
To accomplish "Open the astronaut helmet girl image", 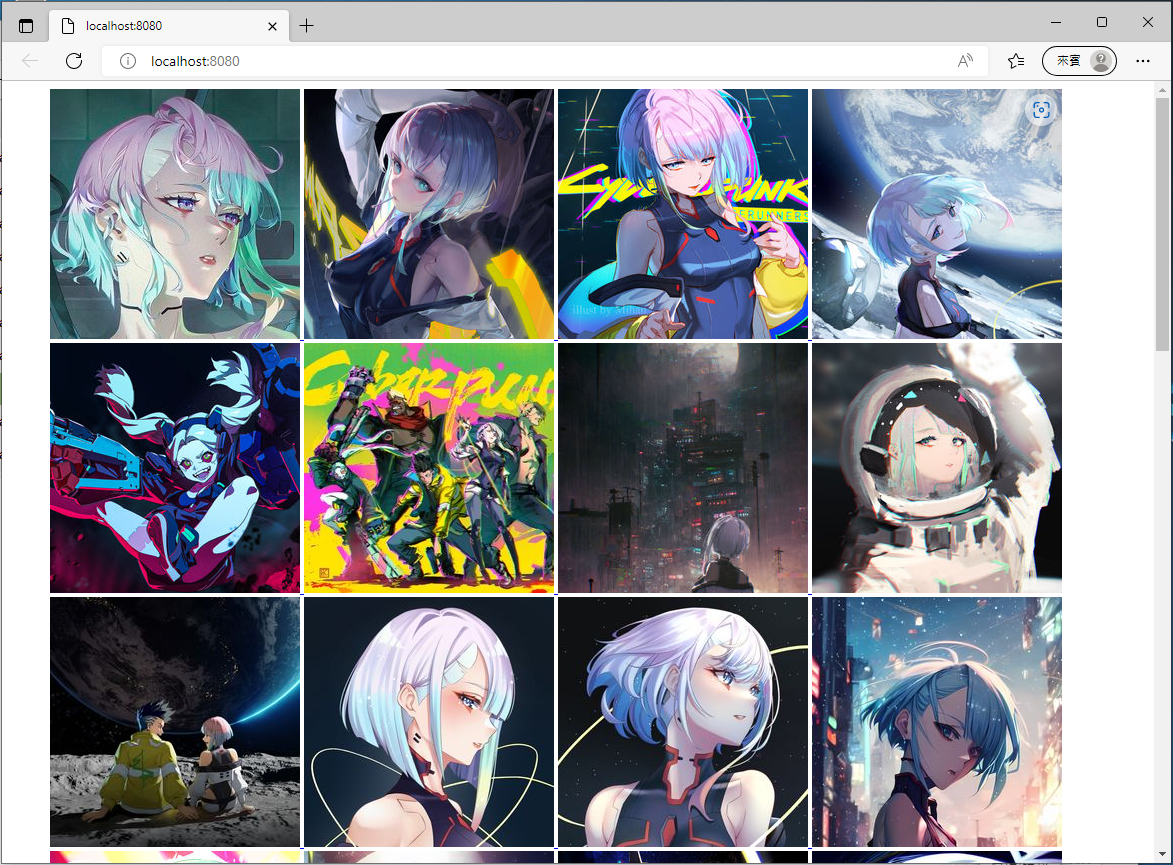I will pyautogui.click(x=937, y=468).
